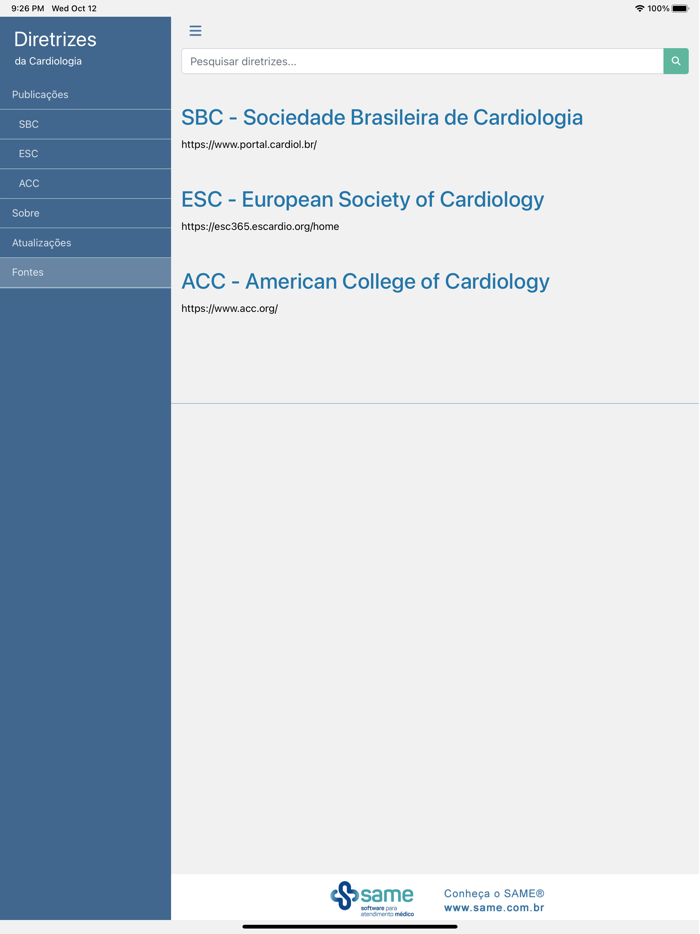Screen dimensions: 700x934
Task: Visit the www.same.com.br link
Action: pos(493,909)
